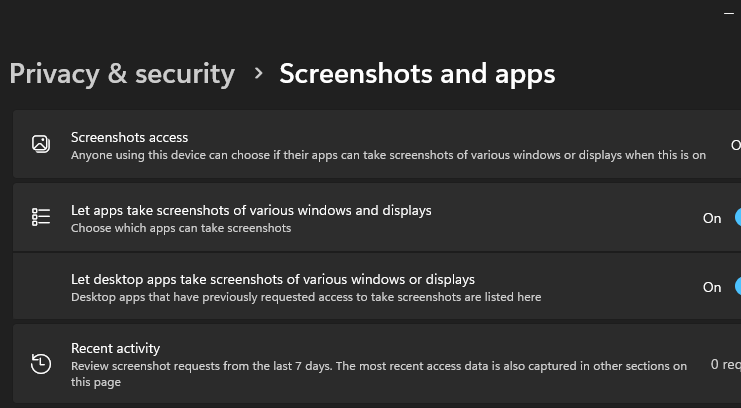Click the Screenshots access camera icon

point(41,145)
